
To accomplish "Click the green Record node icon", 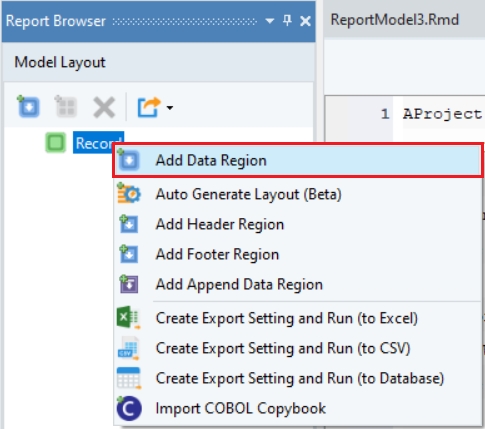I will [x=55, y=143].
